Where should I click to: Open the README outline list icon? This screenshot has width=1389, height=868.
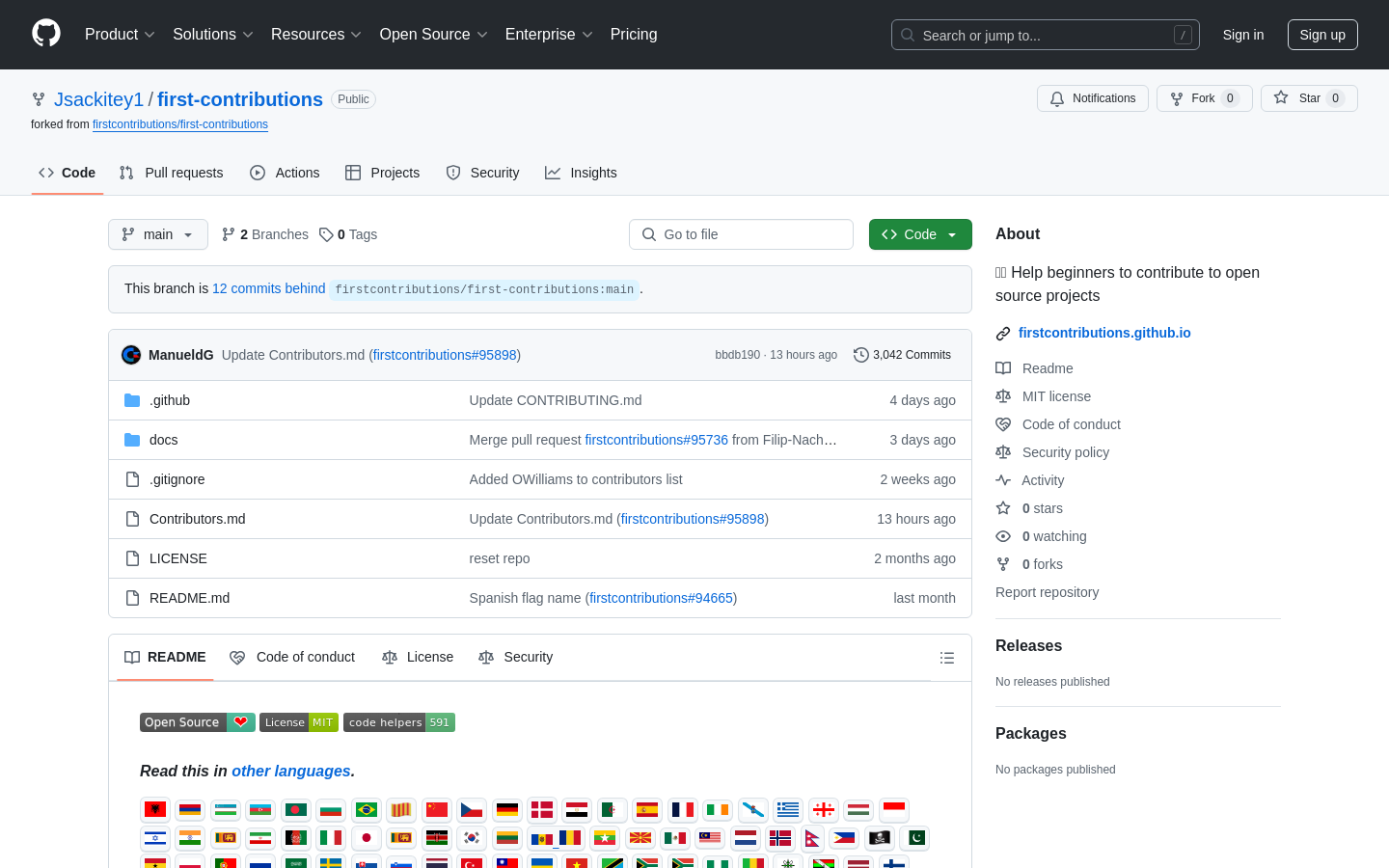click(947, 658)
